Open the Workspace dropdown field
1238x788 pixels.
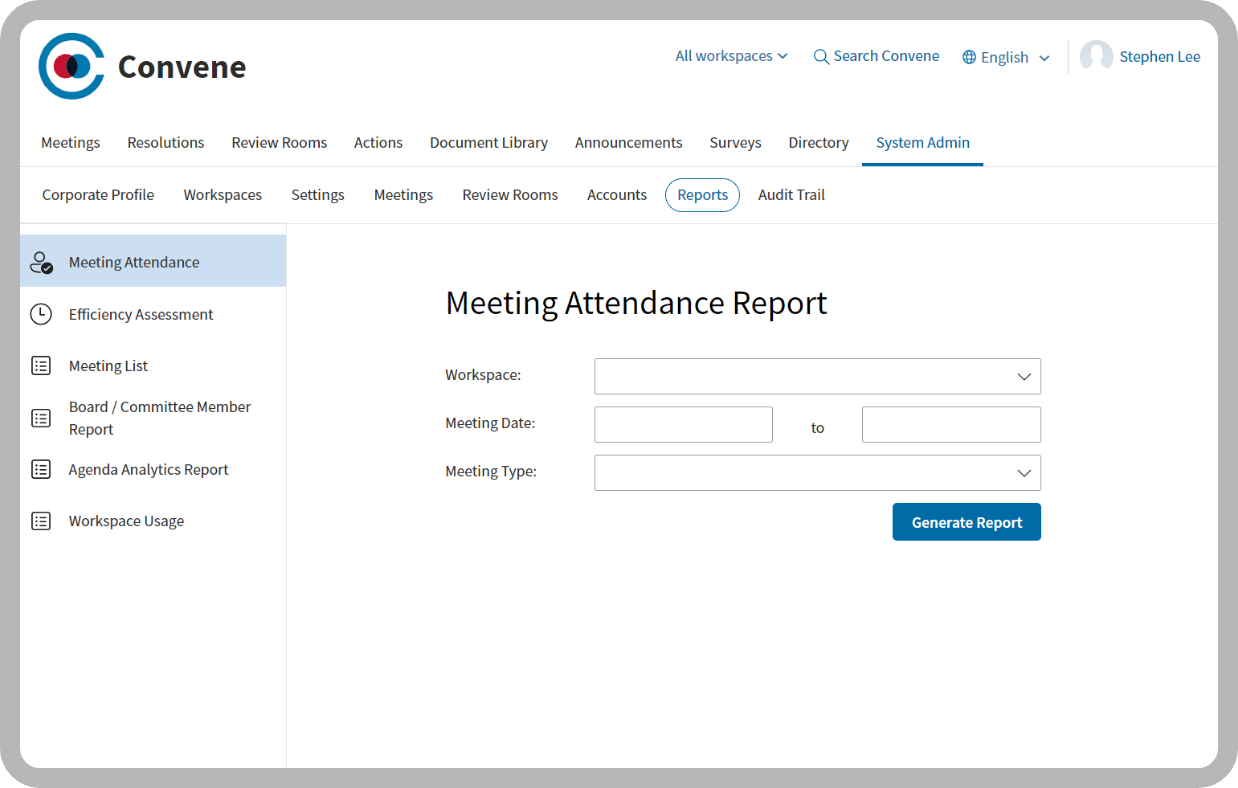tap(817, 376)
